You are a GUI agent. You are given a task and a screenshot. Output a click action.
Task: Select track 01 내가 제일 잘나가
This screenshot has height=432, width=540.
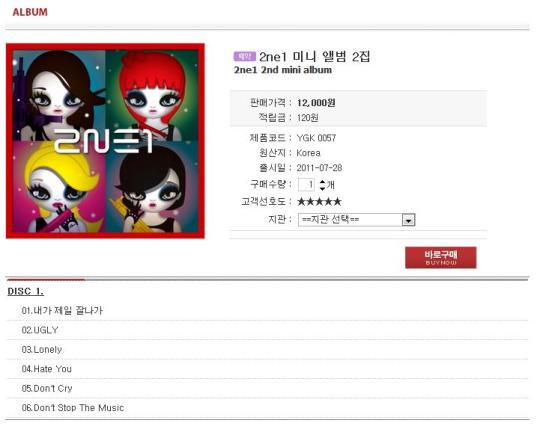coord(62,310)
